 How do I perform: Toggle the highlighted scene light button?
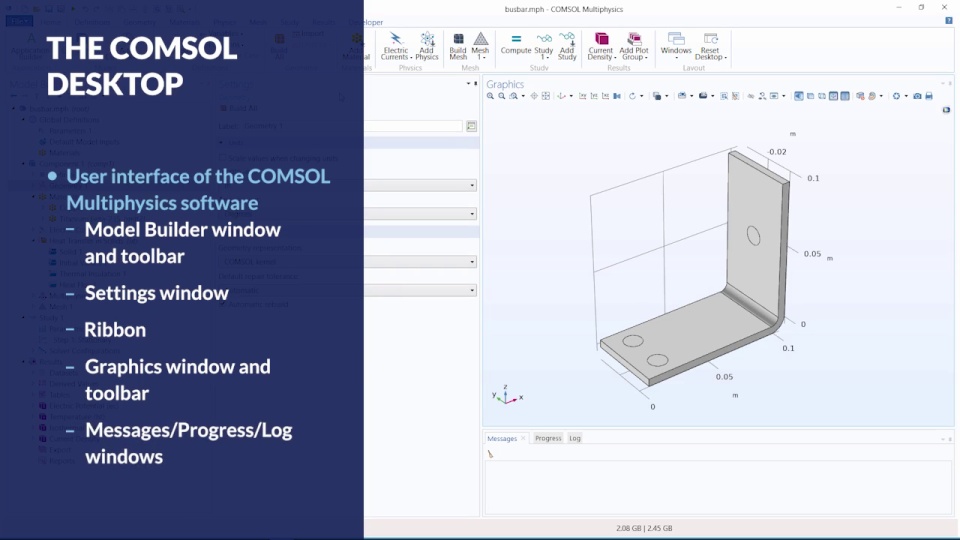pyautogui.click(x=799, y=96)
